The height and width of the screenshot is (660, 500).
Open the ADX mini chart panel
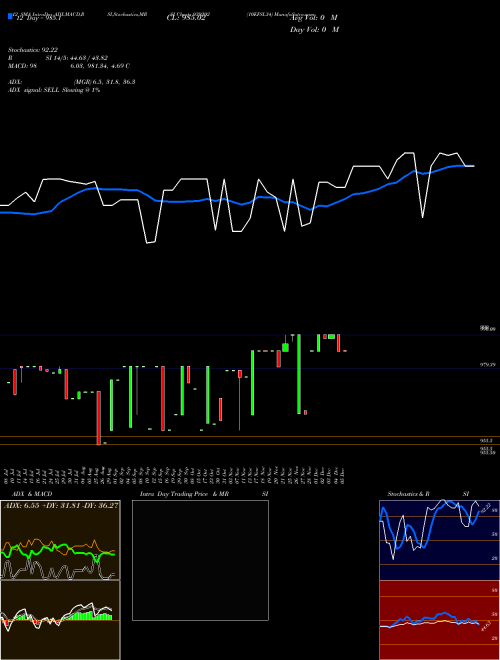[x=60, y=540]
